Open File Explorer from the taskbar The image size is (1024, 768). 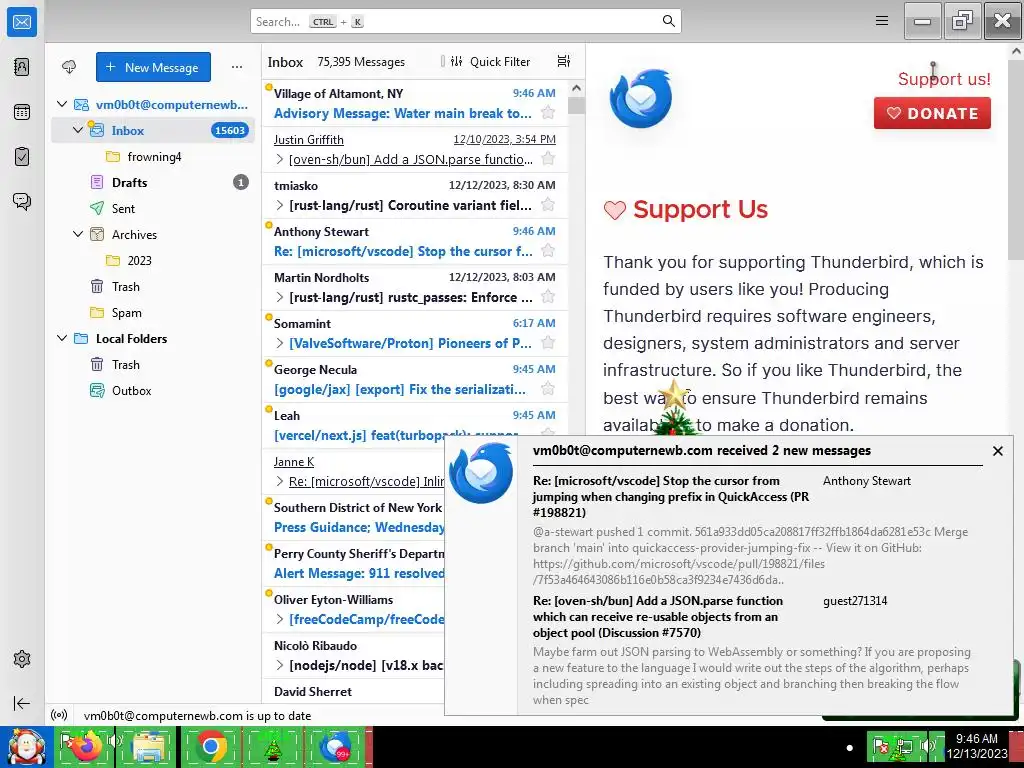point(148,747)
